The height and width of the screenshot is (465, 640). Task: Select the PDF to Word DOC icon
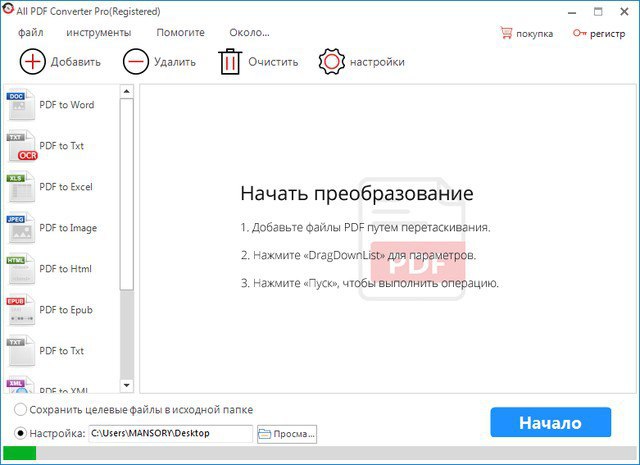pos(20,105)
